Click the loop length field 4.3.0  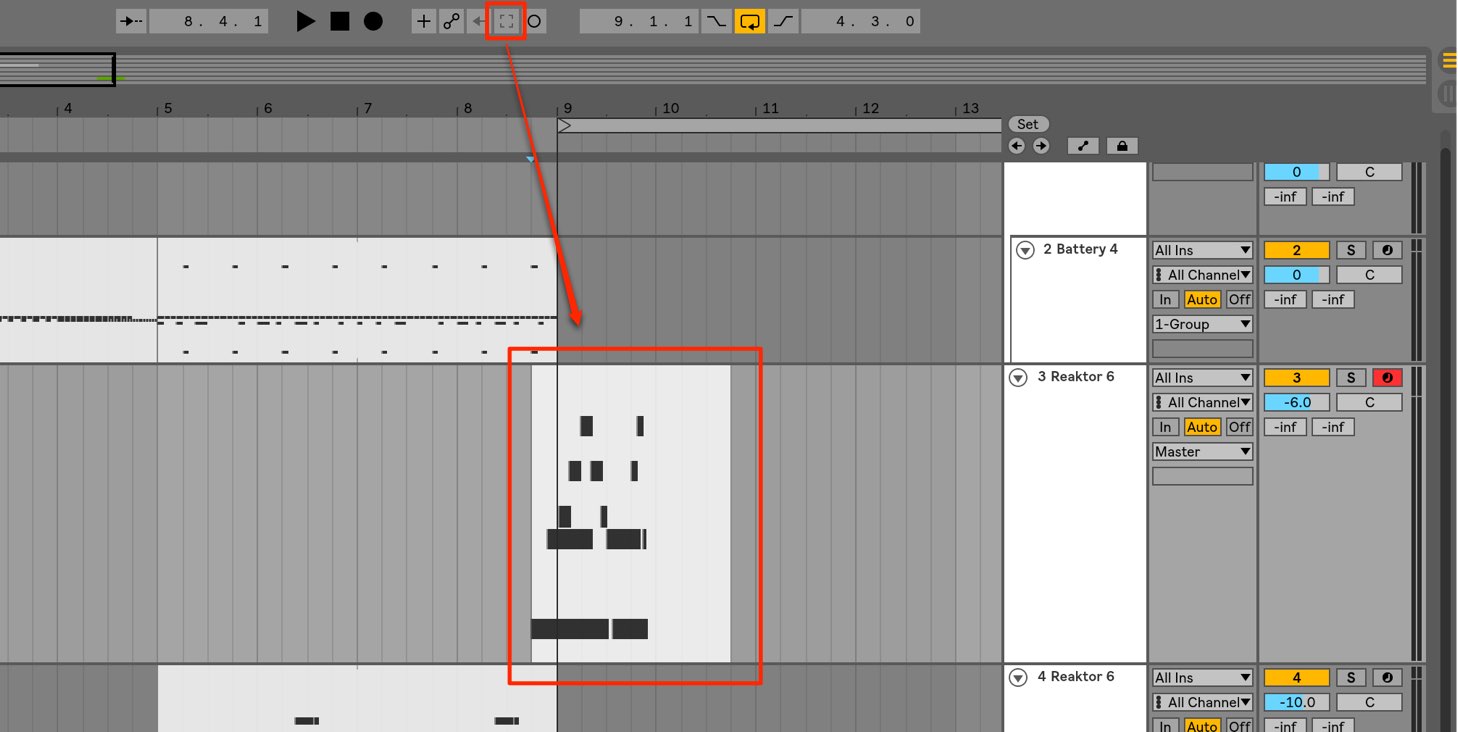coord(861,21)
